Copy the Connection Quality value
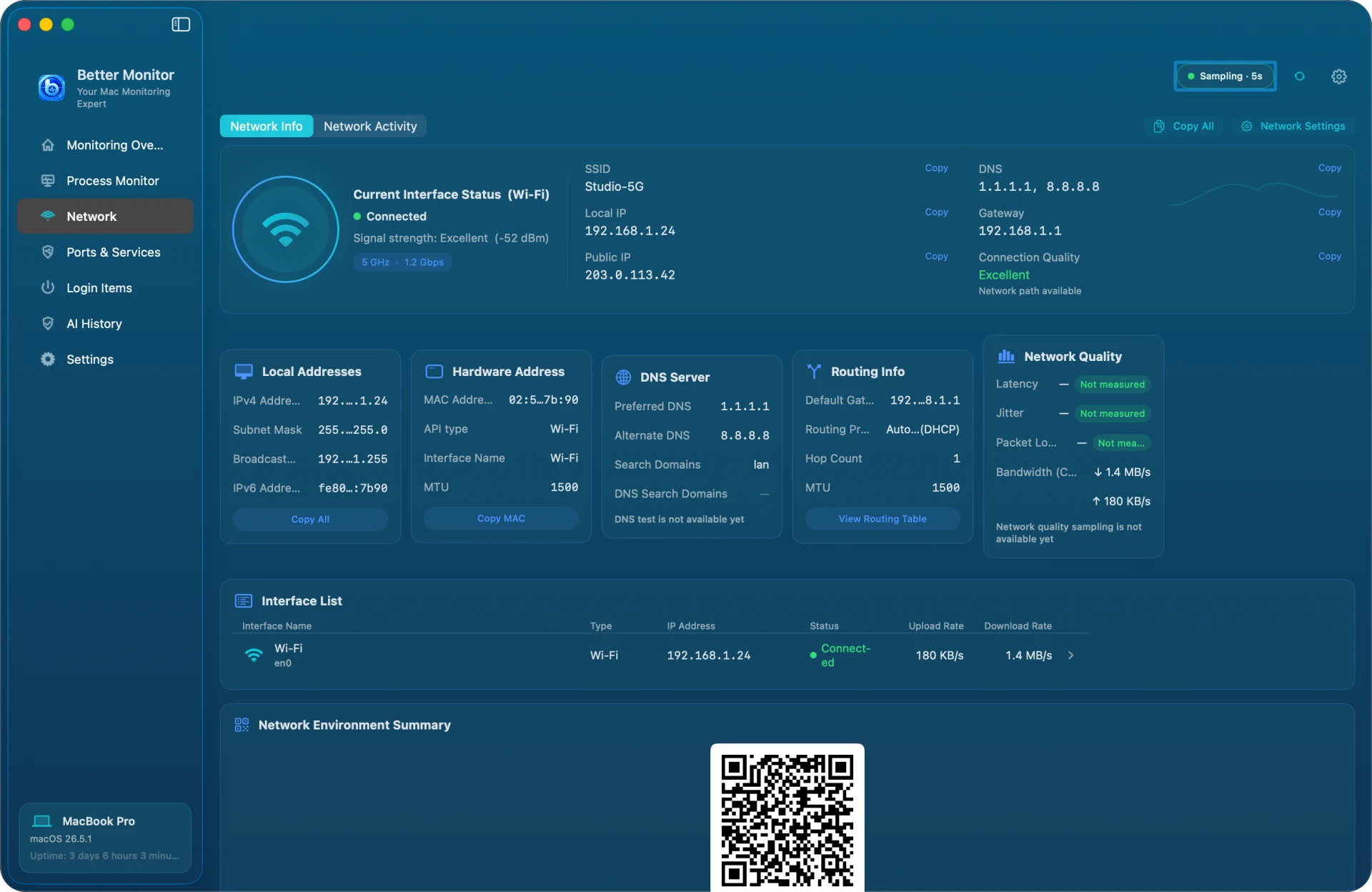1372x892 pixels. pos(1329,257)
